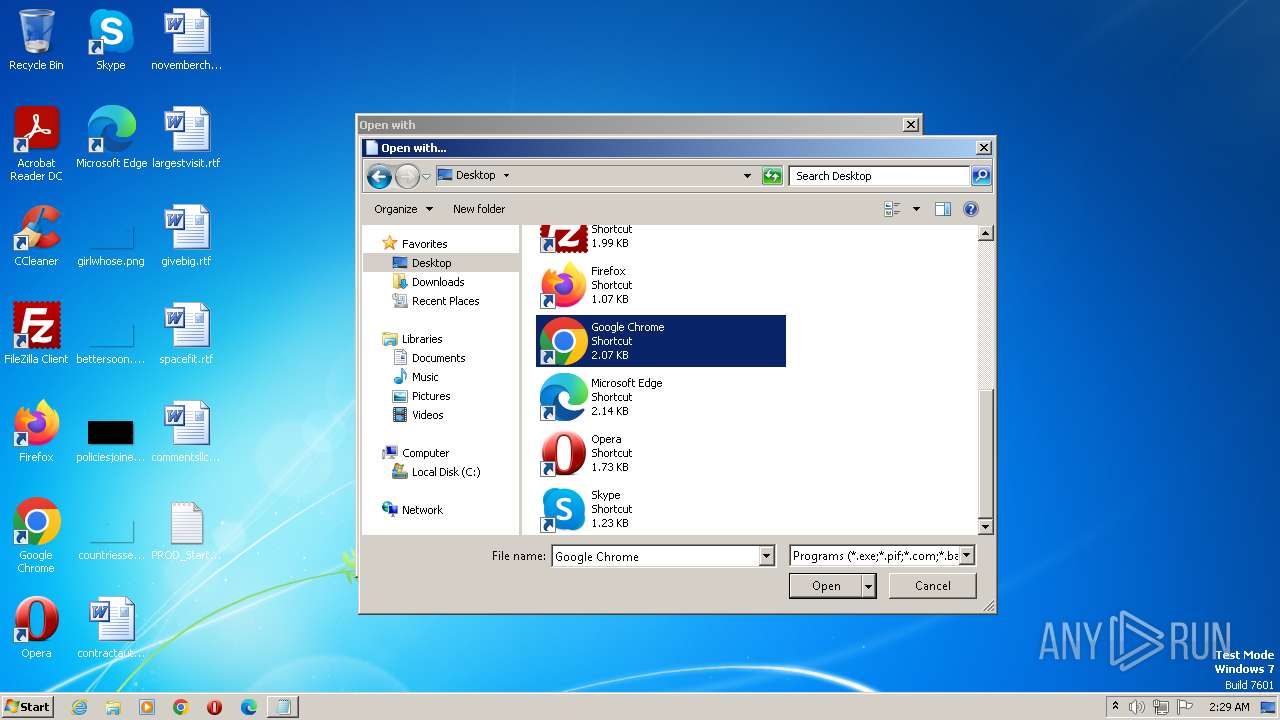Screen dimensions: 1280x720
Task: Select spacefit.rtf desktop file
Action: 186,334
